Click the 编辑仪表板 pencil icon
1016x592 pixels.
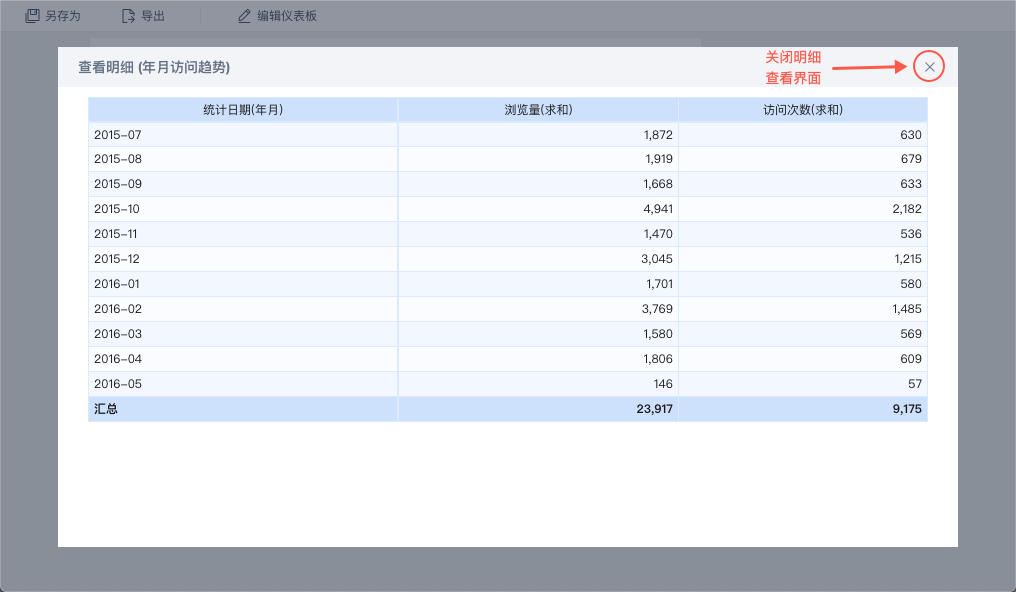point(244,16)
